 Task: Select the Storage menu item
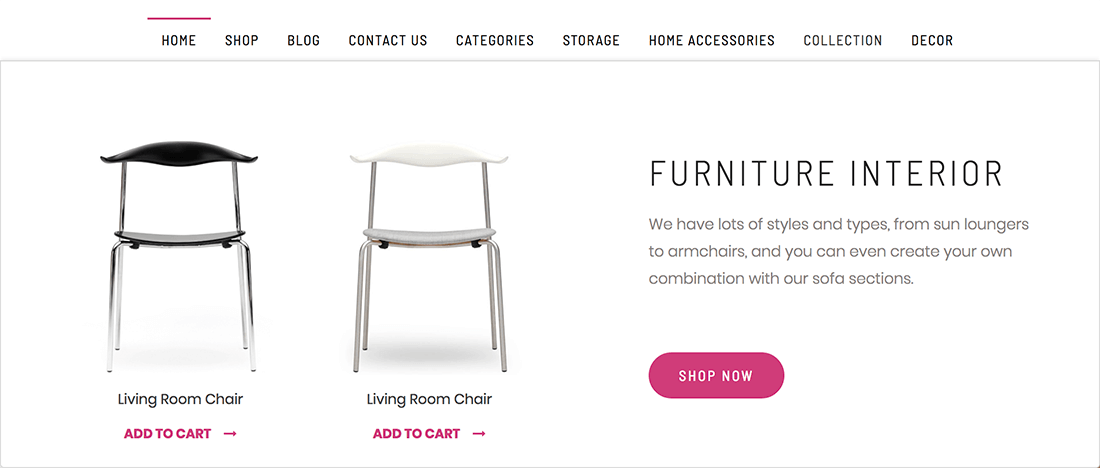pos(591,41)
